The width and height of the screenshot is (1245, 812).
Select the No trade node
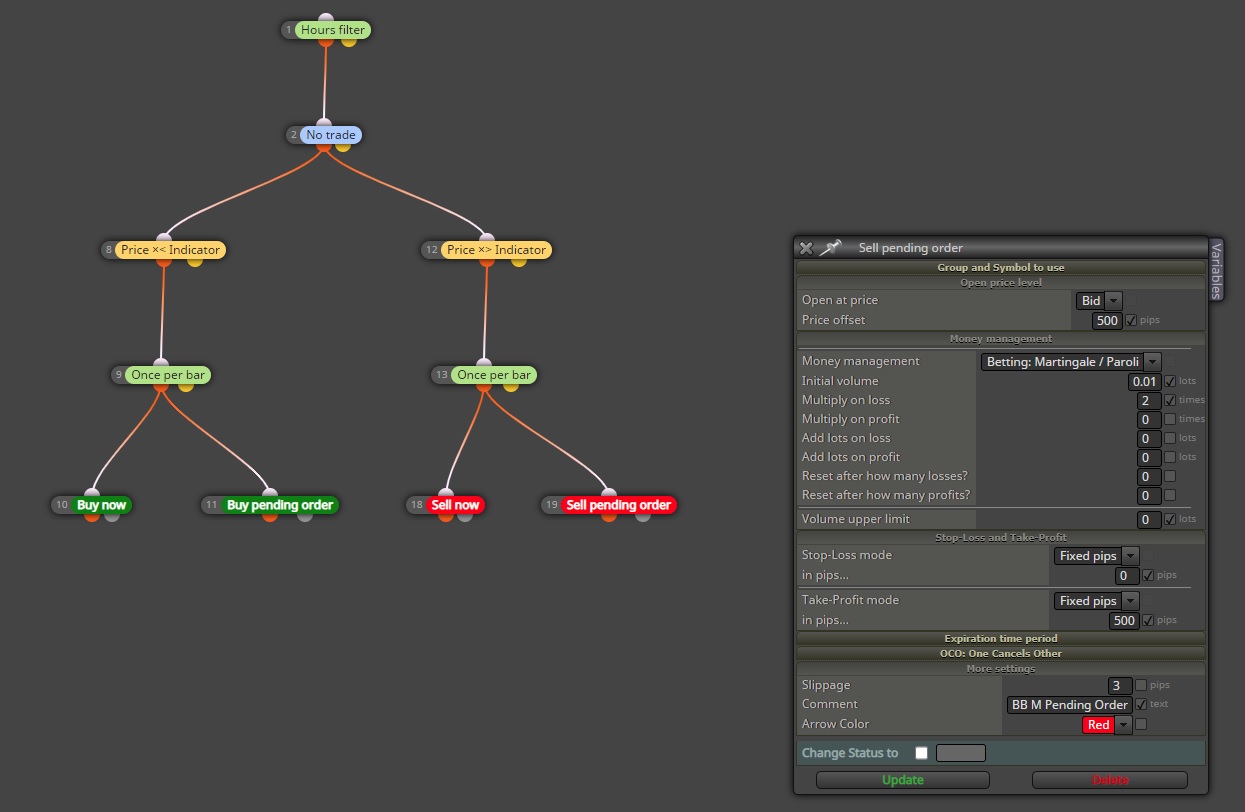point(330,135)
